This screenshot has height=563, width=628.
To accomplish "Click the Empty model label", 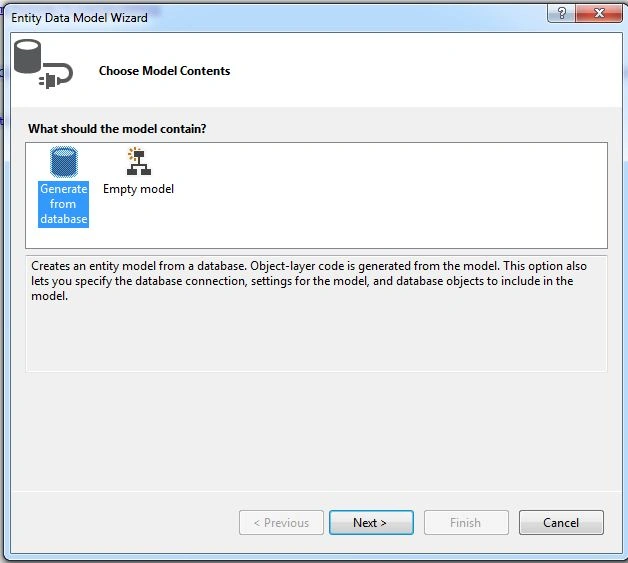I will pos(139,189).
